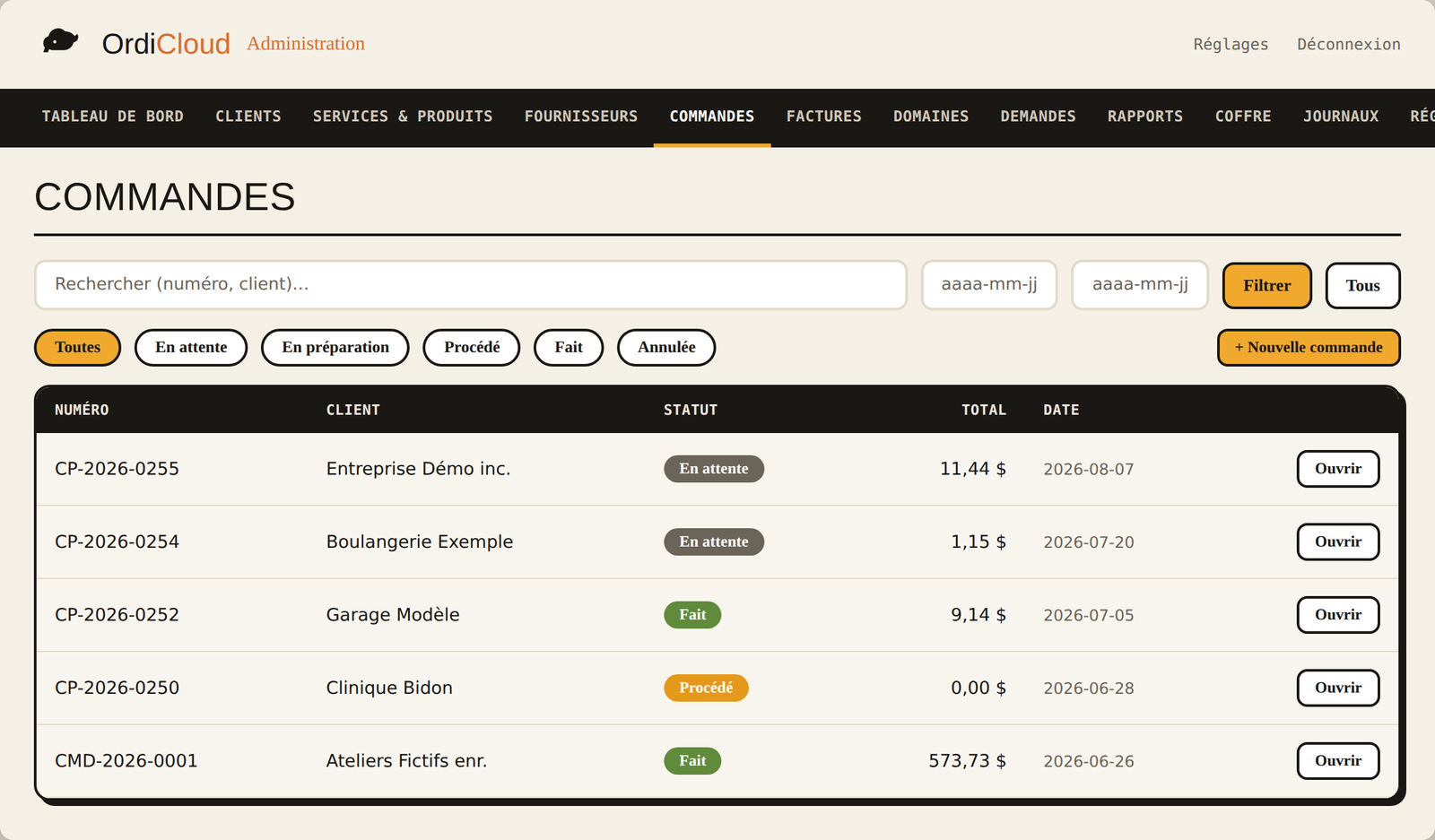
Task: Click the second aaaa-mm-jj date field
Action: click(x=1140, y=285)
